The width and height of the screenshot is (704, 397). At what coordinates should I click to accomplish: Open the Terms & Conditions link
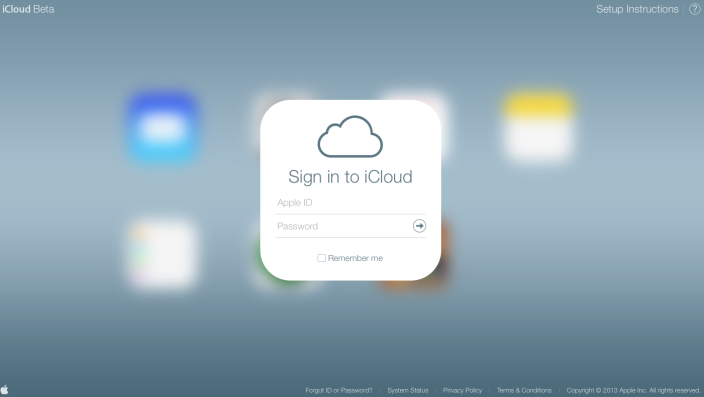(x=524, y=390)
